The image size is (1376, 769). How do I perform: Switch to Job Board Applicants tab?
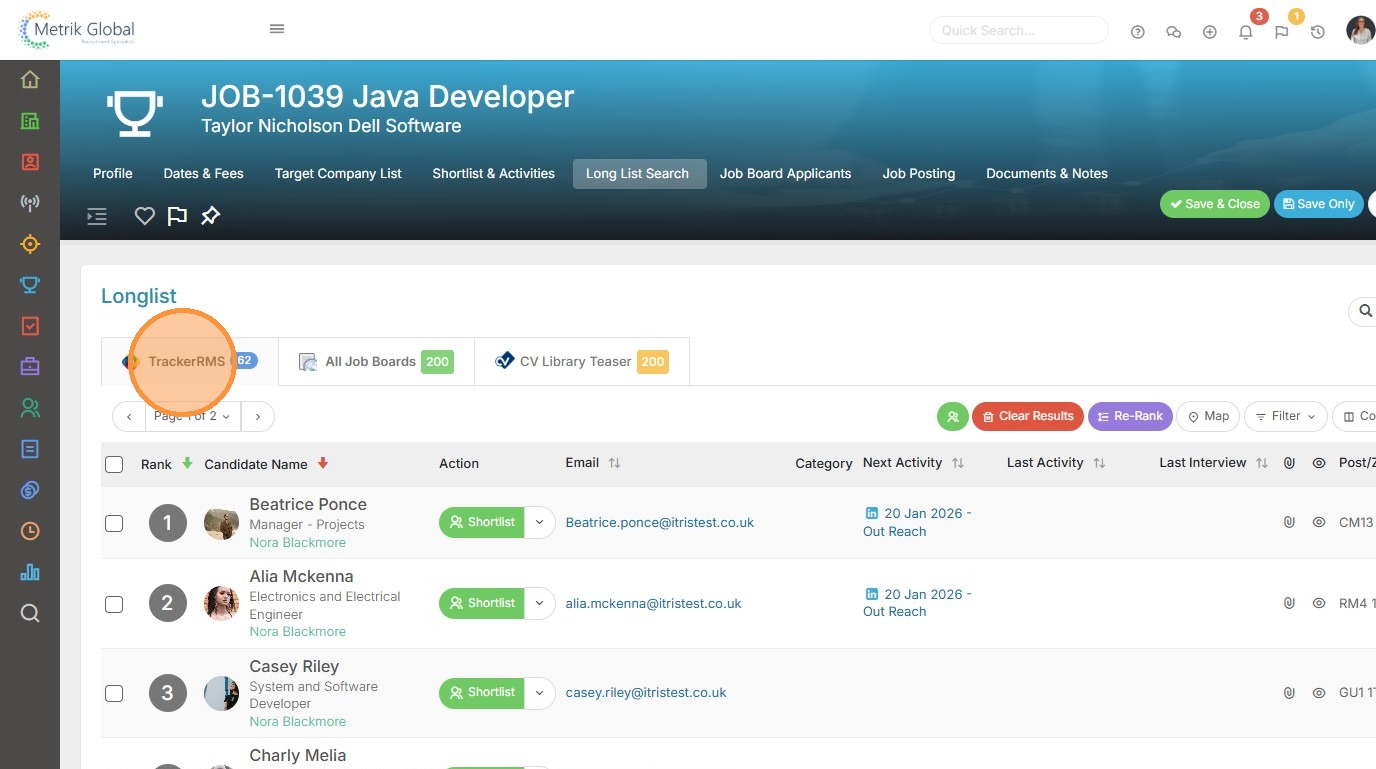[x=785, y=173]
